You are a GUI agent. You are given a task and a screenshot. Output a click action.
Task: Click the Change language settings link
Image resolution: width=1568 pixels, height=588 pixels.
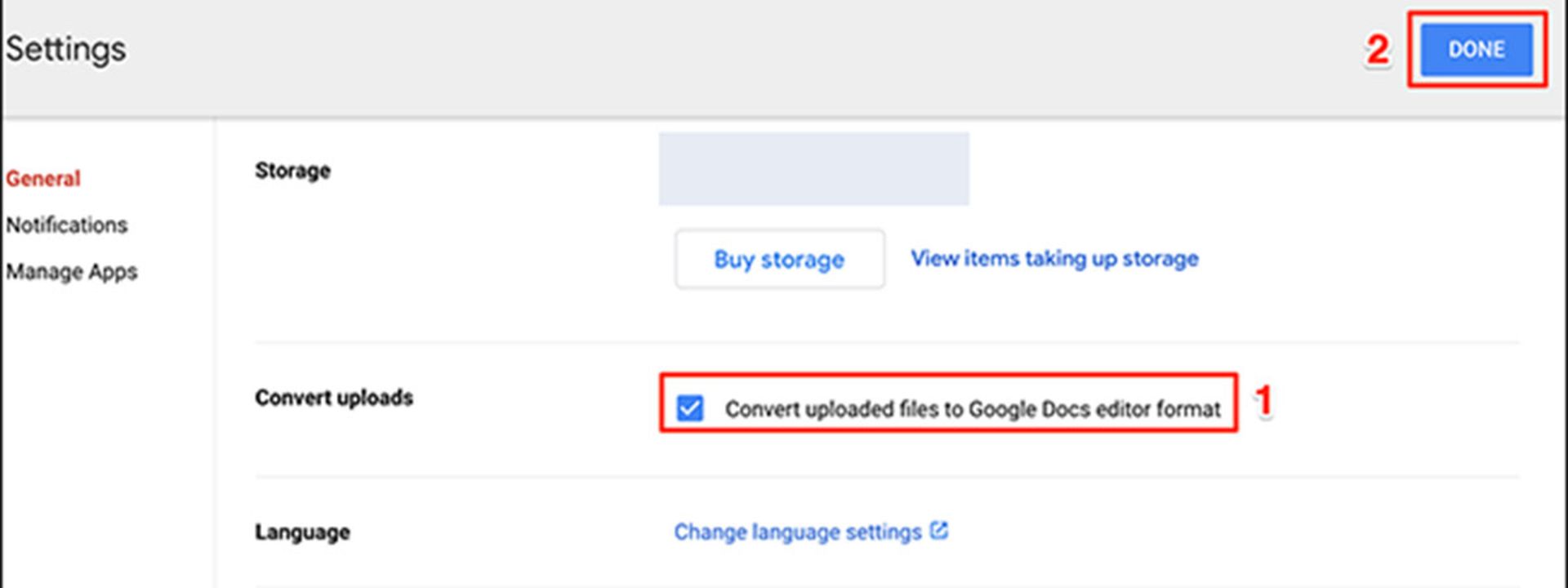(x=797, y=532)
